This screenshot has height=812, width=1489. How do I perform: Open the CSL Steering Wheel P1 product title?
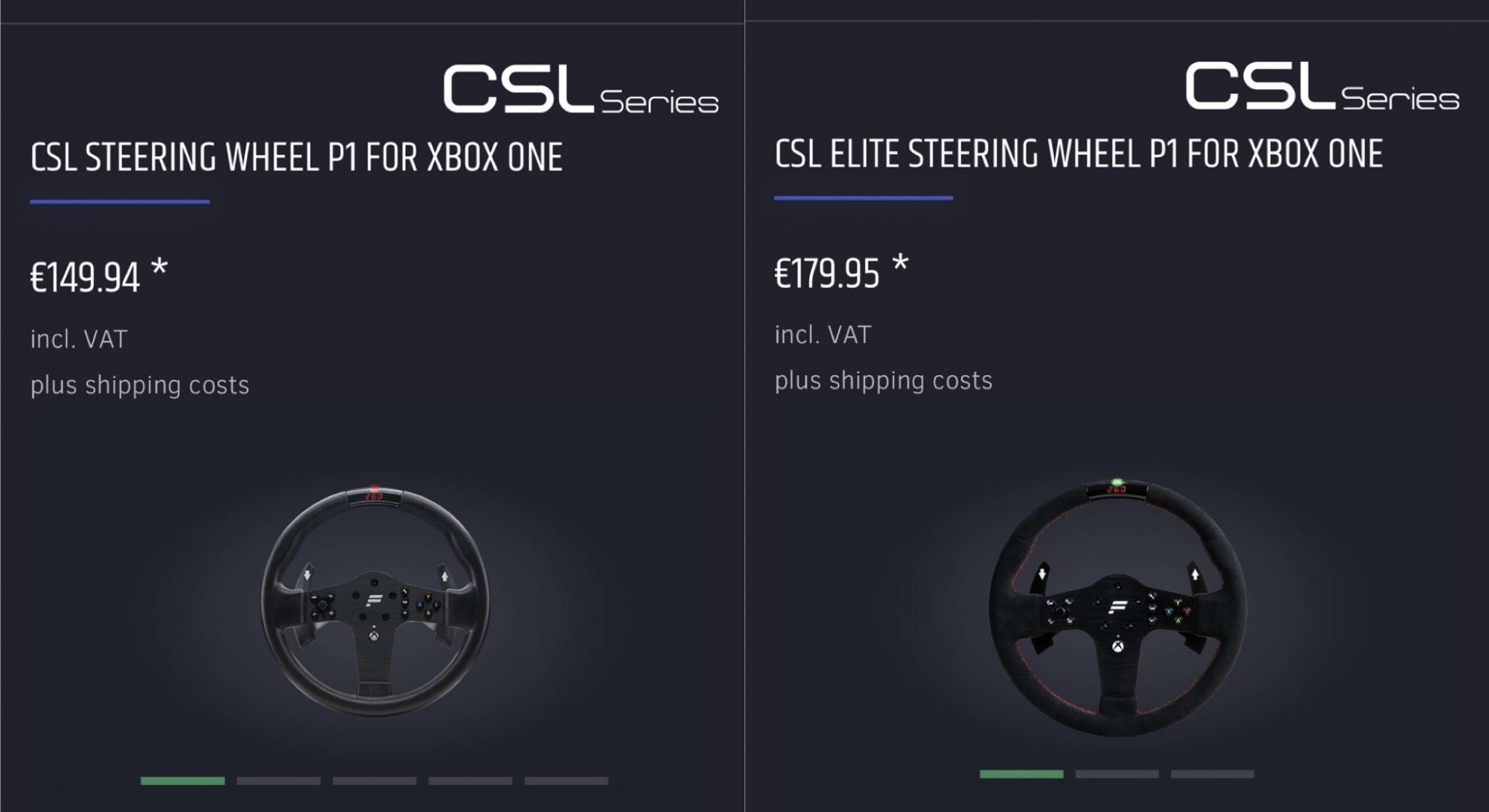[x=296, y=157]
